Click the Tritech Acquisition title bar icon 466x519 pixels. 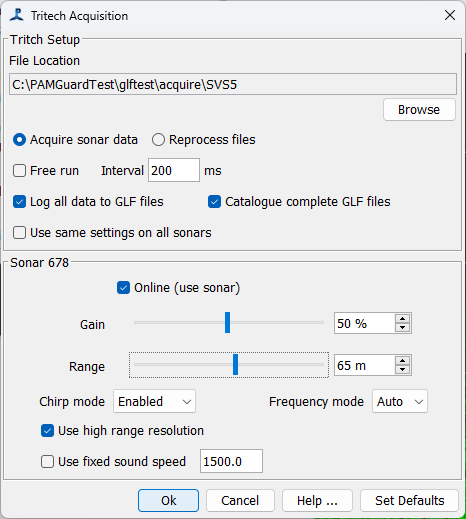tap(17, 15)
